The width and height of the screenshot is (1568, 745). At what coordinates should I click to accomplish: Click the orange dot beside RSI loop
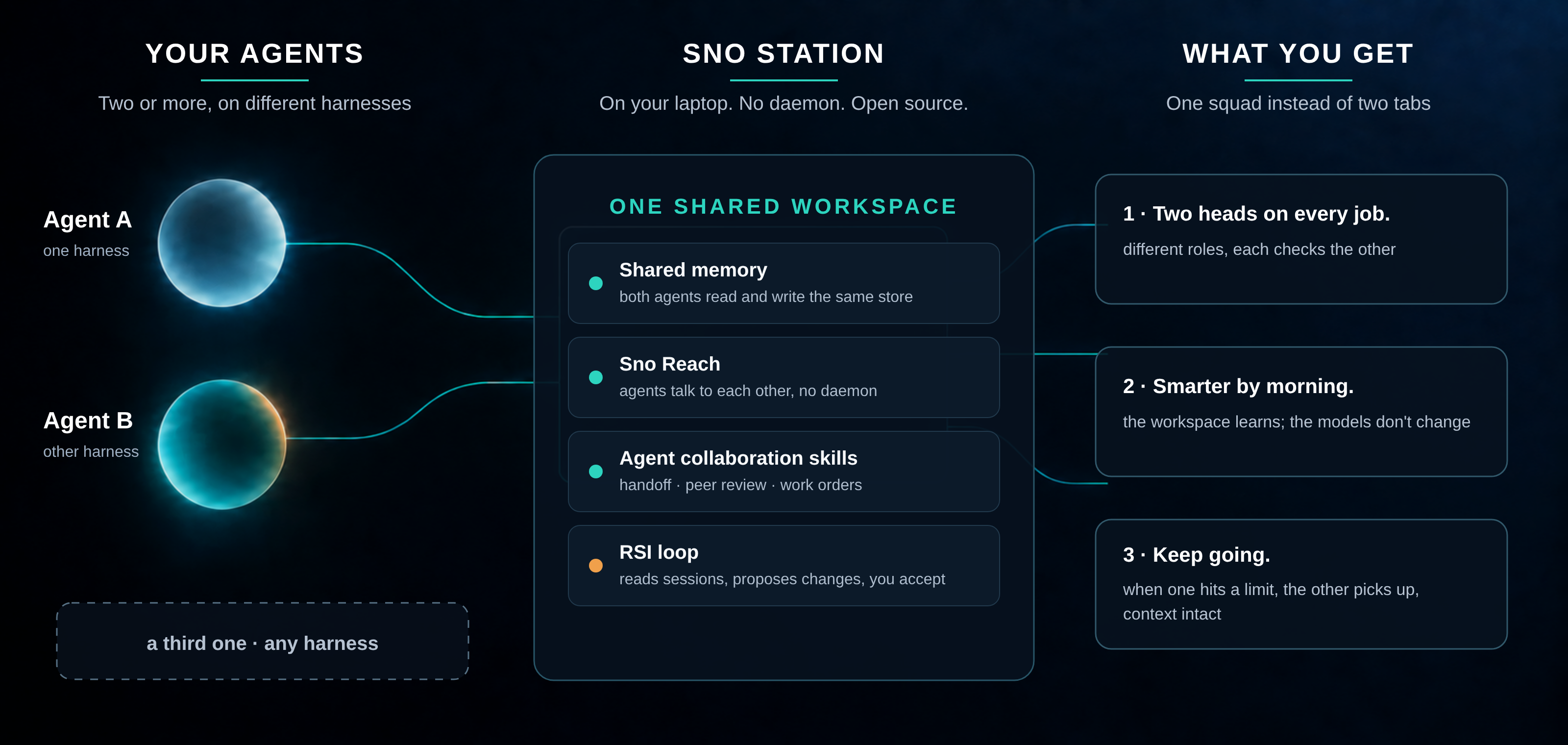click(x=596, y=566)
